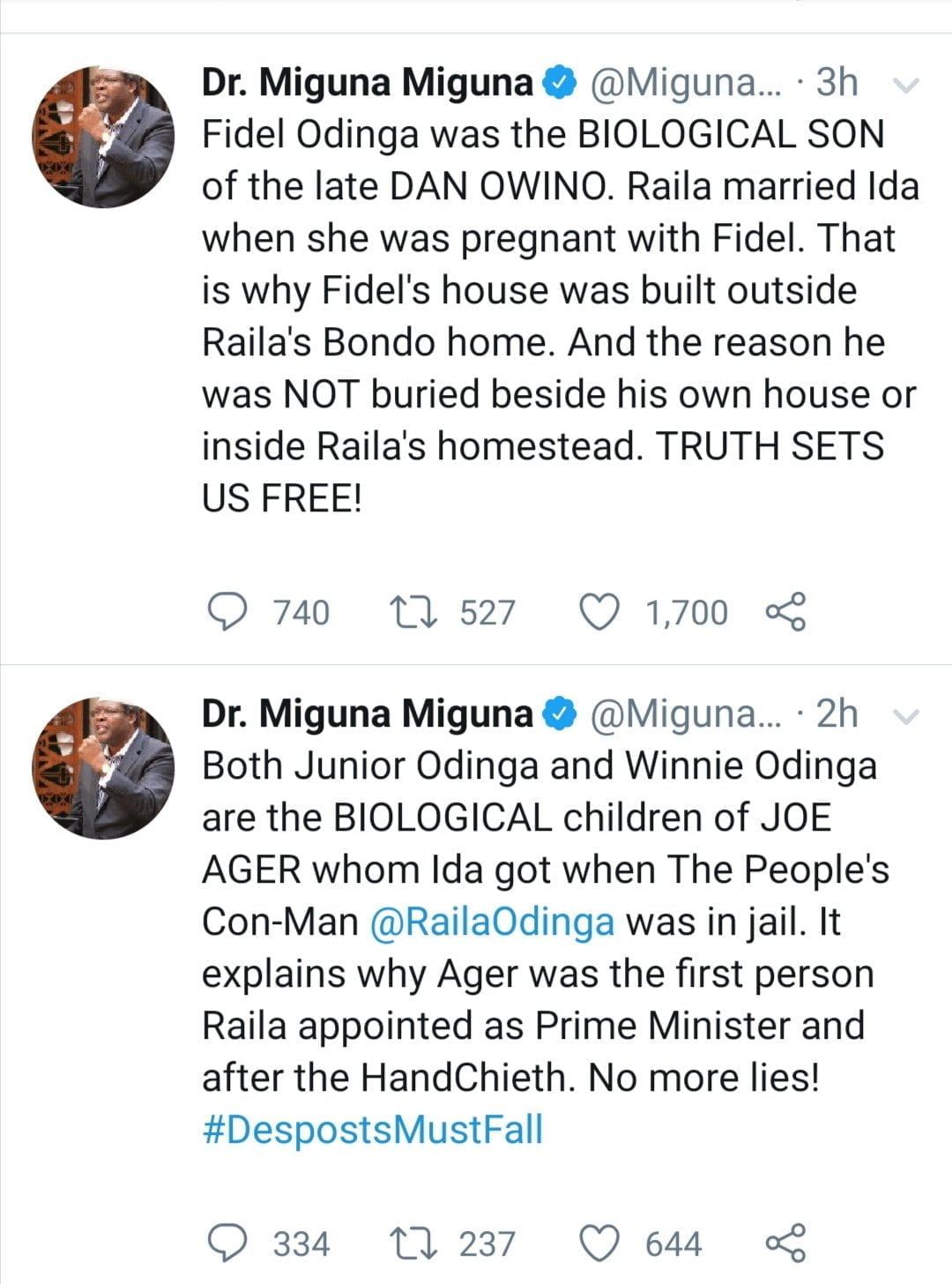Screen dimensions: 952x1284
Task: Open the @RailaOdinga mention link
Action: pyautogui.click(x=492, y=922)
